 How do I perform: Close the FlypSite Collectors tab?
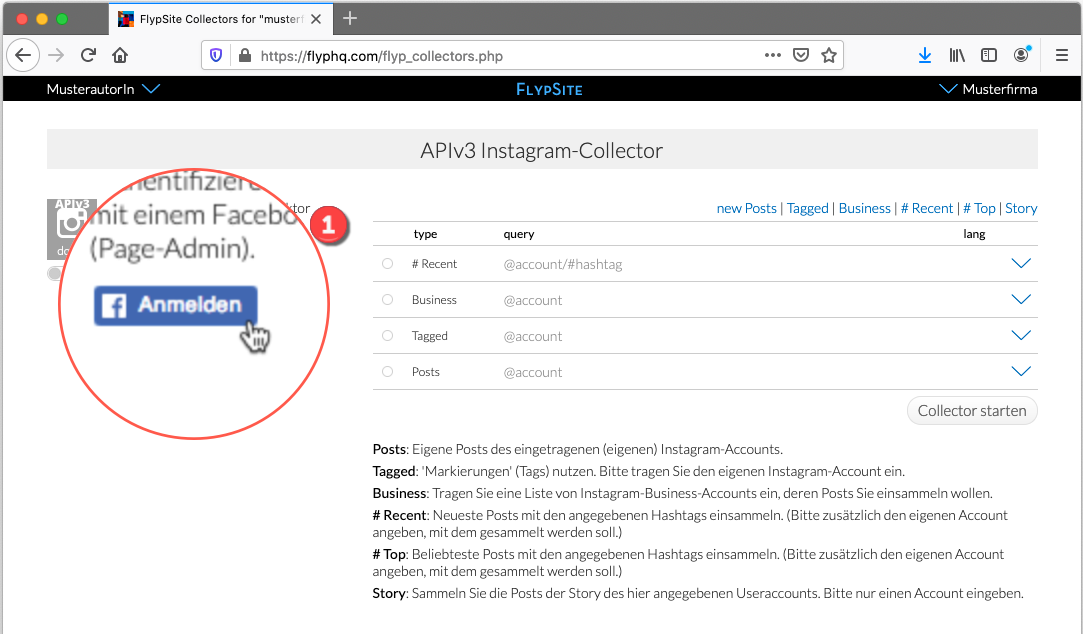pyautogui.click(x=316, y=19)
